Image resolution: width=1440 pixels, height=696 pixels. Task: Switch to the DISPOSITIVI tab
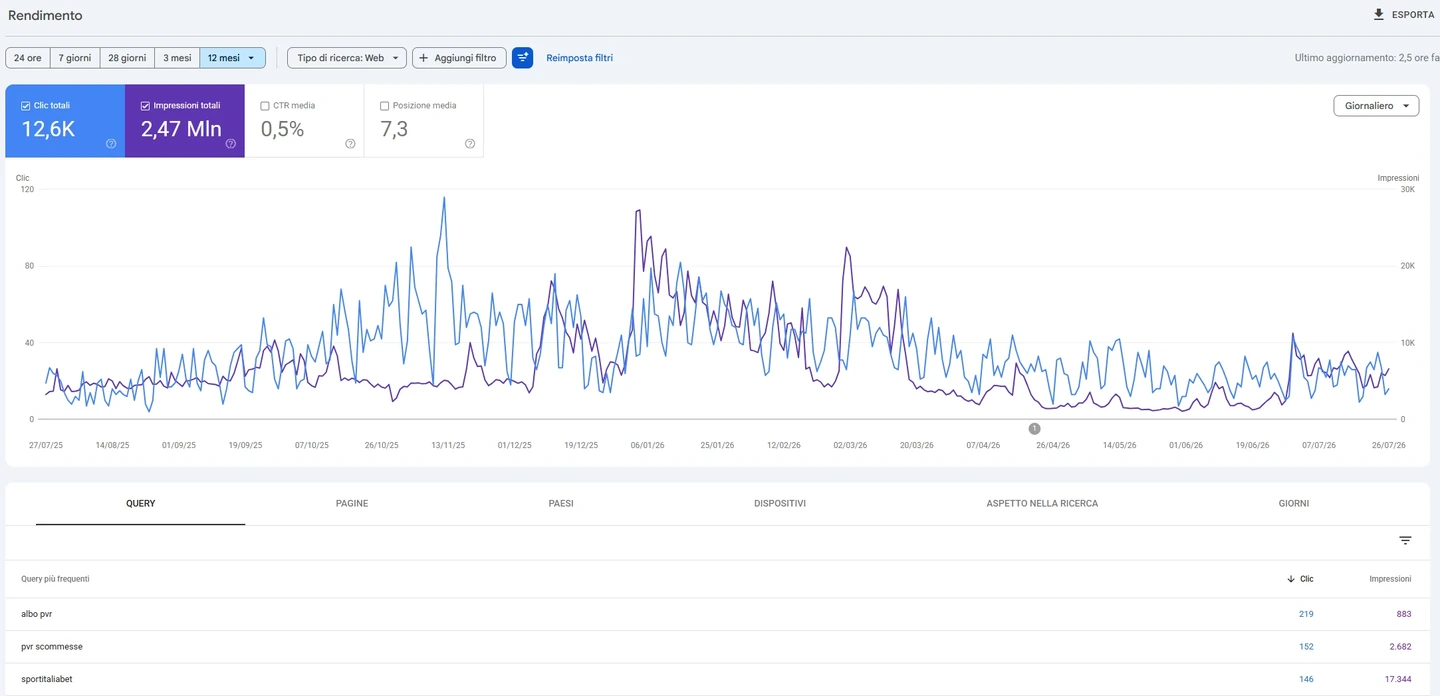point(780,503)
